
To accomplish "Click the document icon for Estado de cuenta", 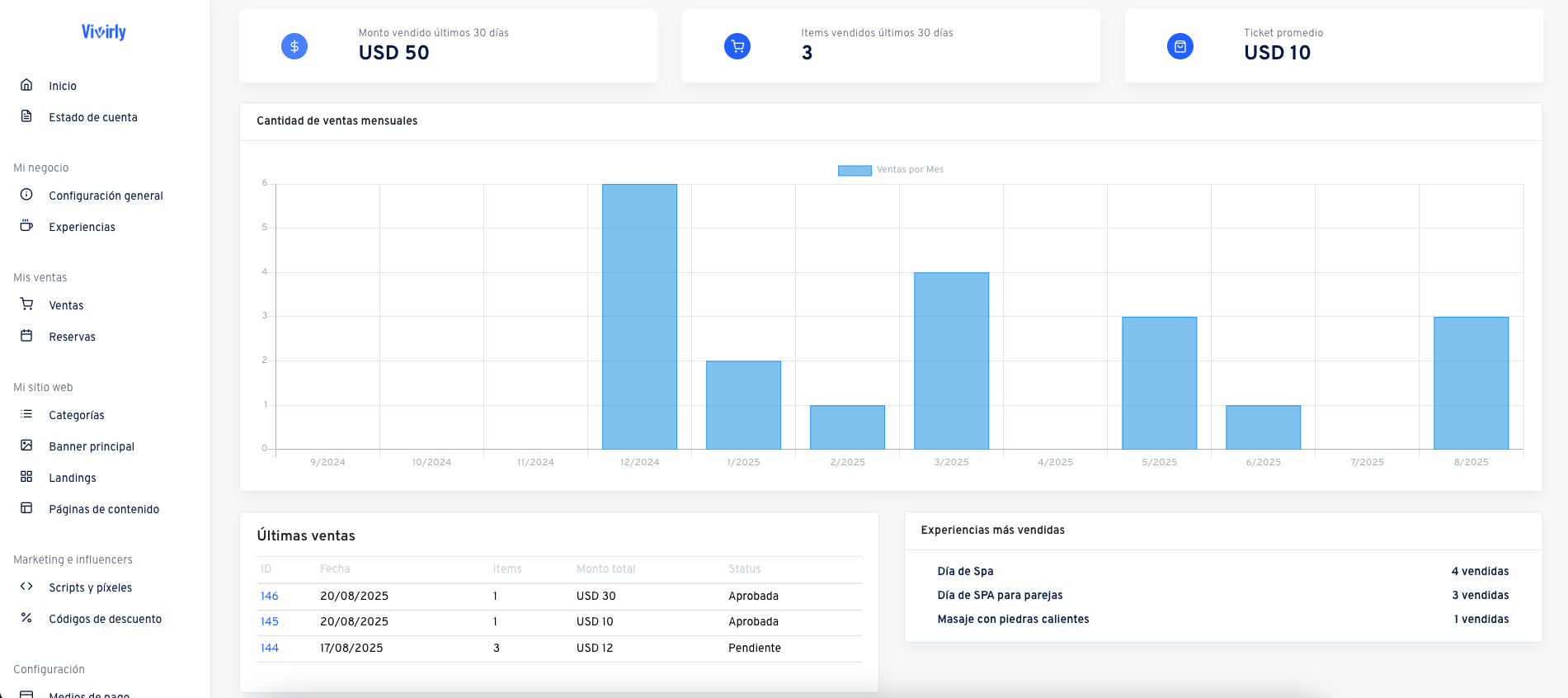I will [x=26, y=116].
